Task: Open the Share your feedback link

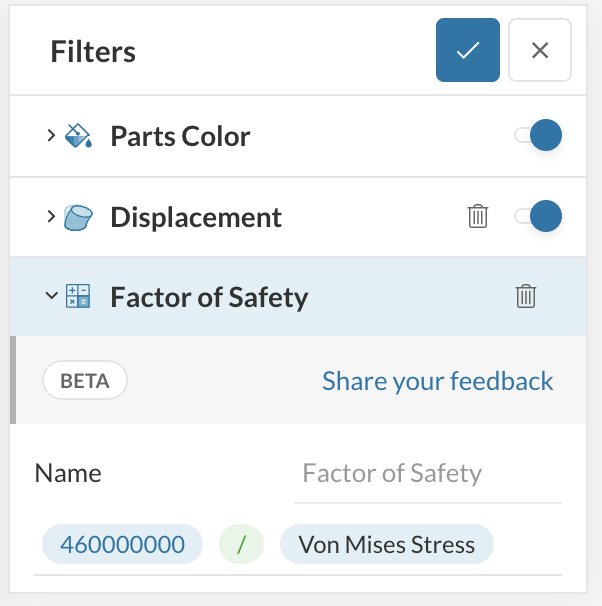Action: (x=437, y=381)
